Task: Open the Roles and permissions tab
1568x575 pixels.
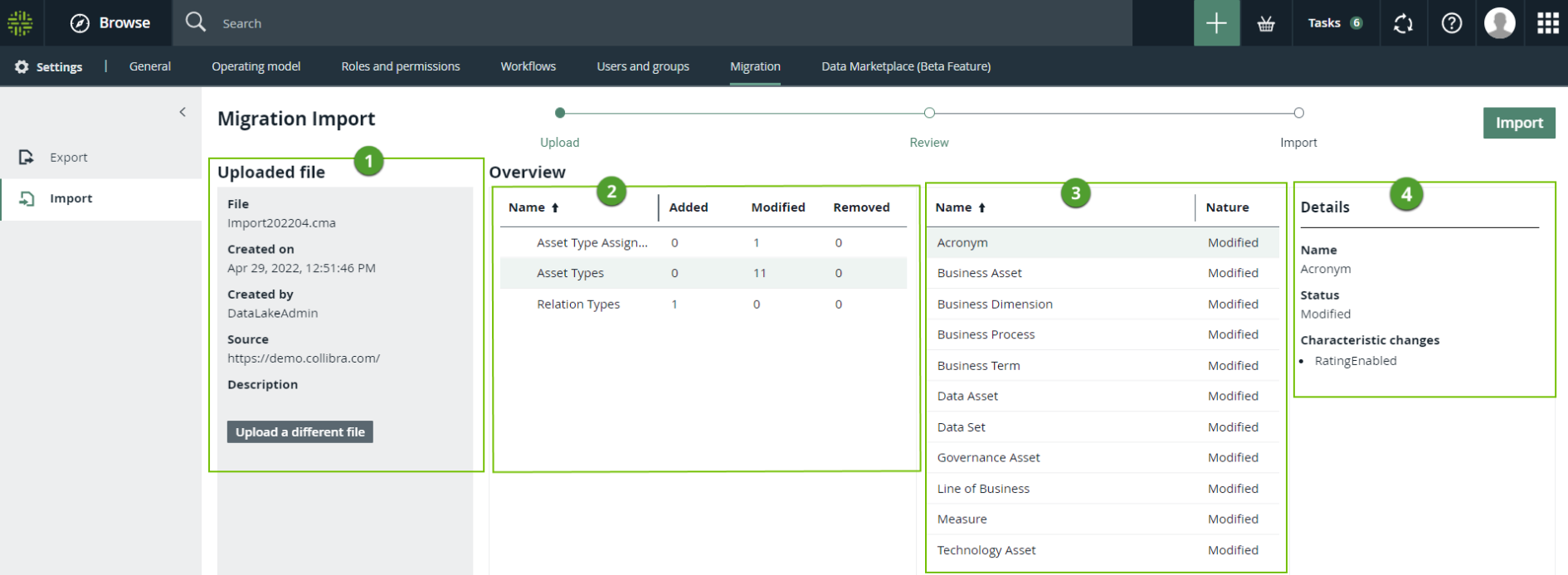Action: tap(401, 66)
